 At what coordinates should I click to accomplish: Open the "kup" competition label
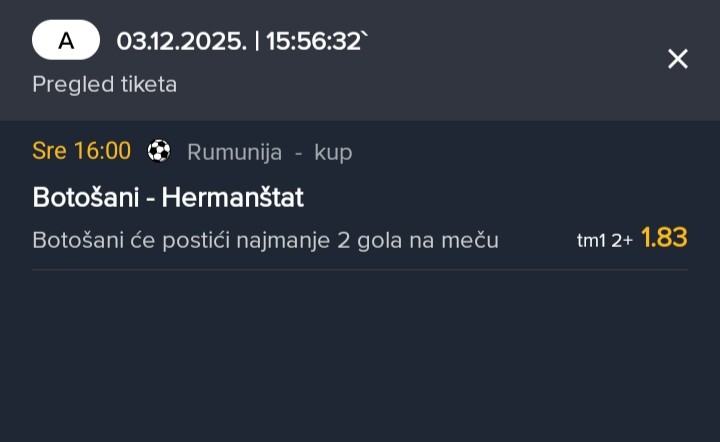[333, 152]
